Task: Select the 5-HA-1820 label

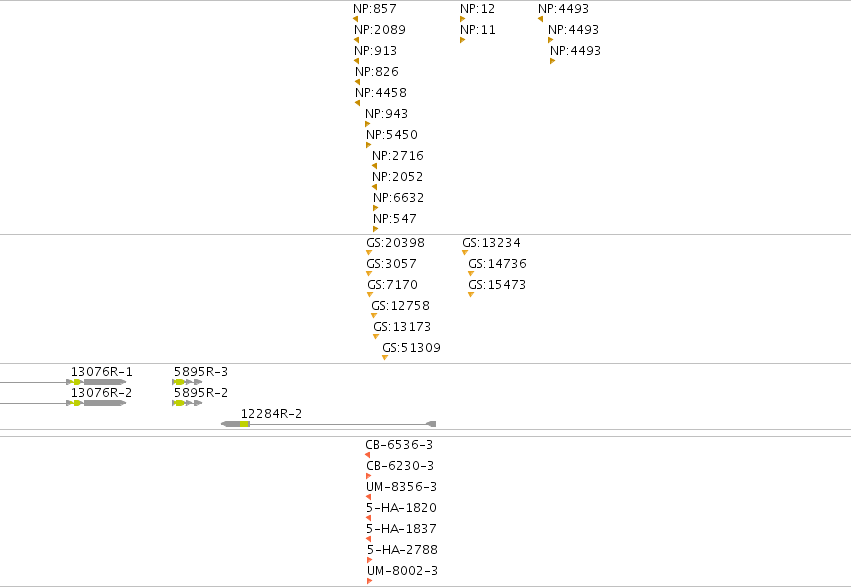Action: (x=401, y=508)
